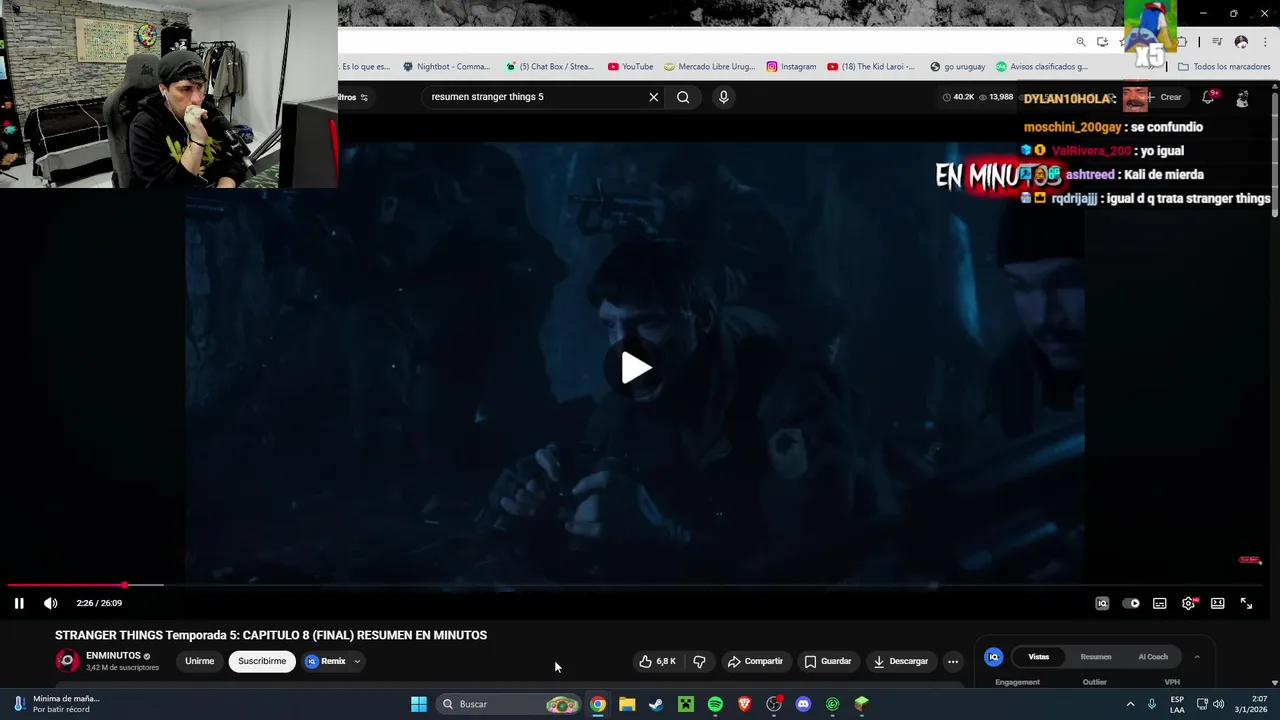1280x720 pixels.
Task: Click the search magnifier button
Action: tap(683, 97)
